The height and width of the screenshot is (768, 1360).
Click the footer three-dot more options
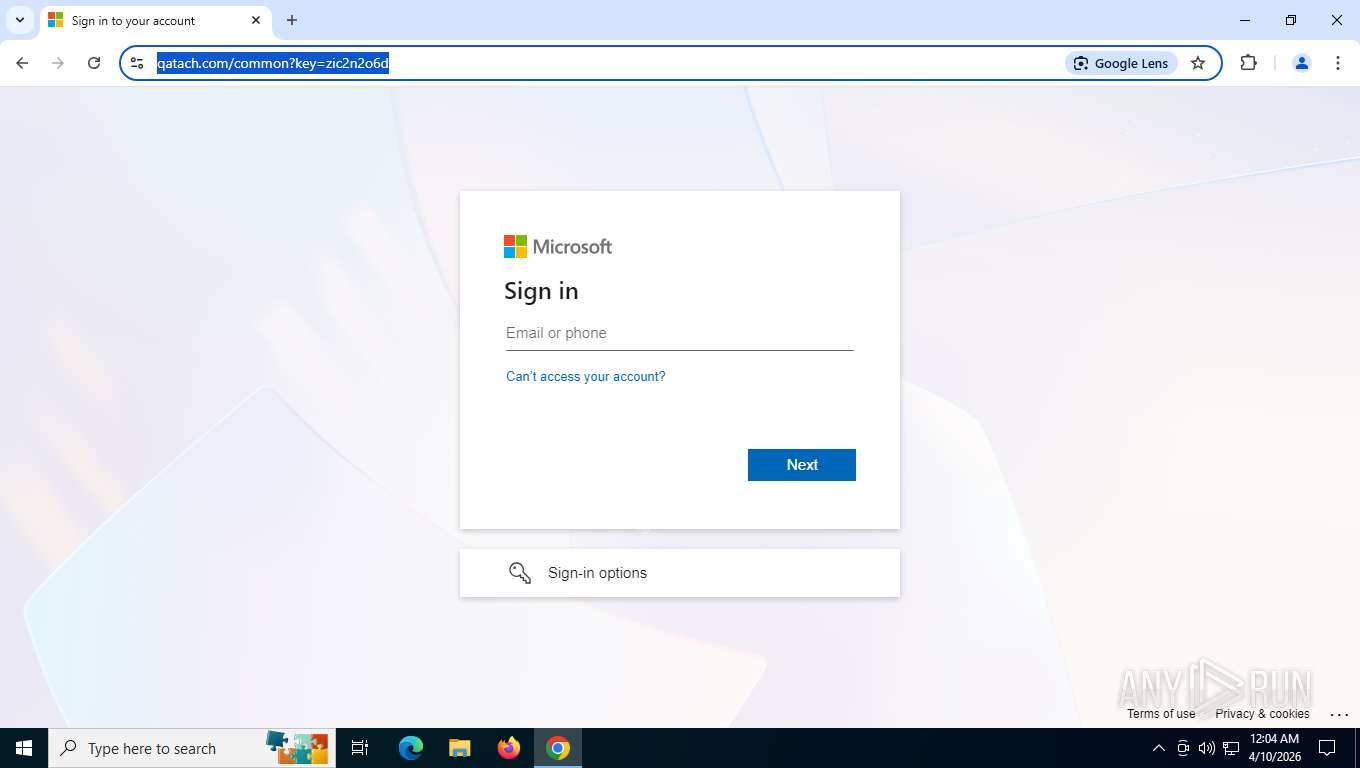click(1339, 714)
